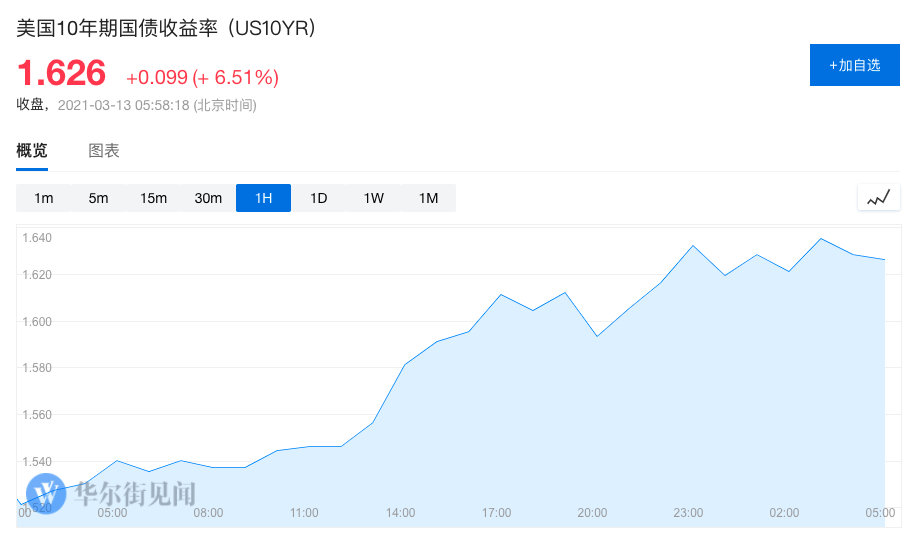The image size is (916, 541).
Task: Switch chart to 1W interval
Action: pyautogui.click(x=373, y=198)
